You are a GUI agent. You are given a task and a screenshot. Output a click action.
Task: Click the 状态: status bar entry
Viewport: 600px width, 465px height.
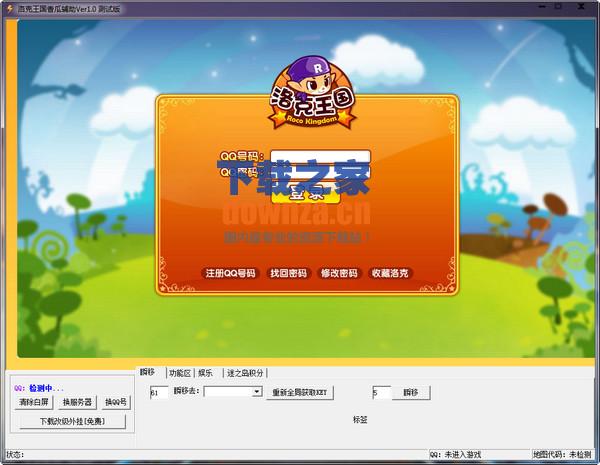[x=15, y=455]
